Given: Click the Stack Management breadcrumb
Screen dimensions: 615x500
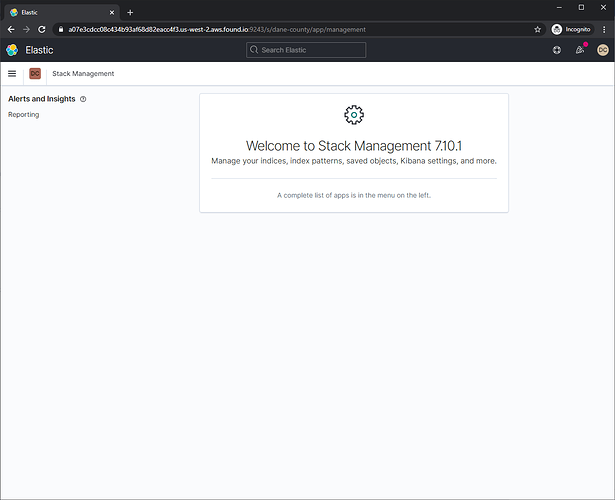Looking at the screenshot, I should click(83, 73).
